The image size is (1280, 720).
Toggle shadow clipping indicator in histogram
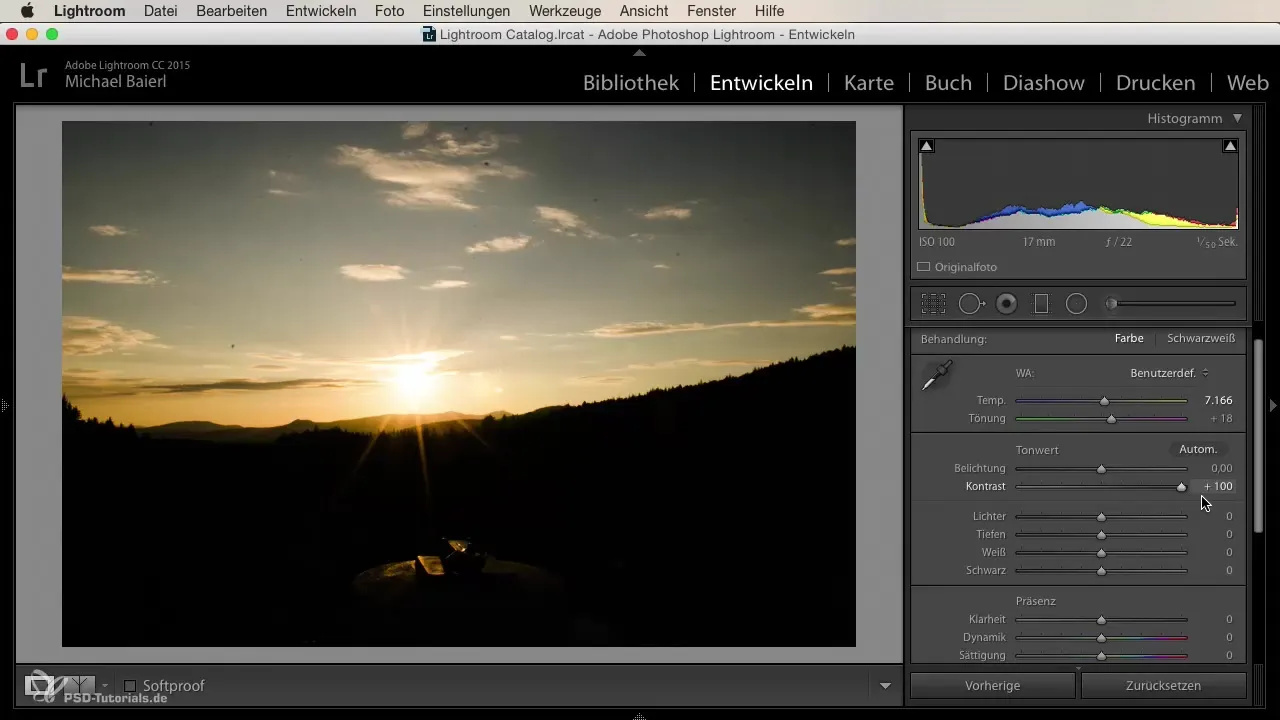(926, 146)
